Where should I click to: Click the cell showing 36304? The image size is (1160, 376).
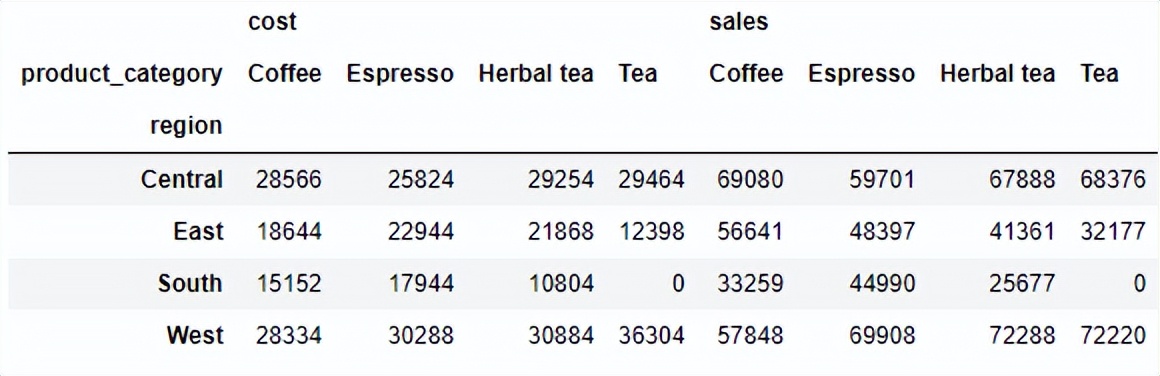tap(651, 335)
